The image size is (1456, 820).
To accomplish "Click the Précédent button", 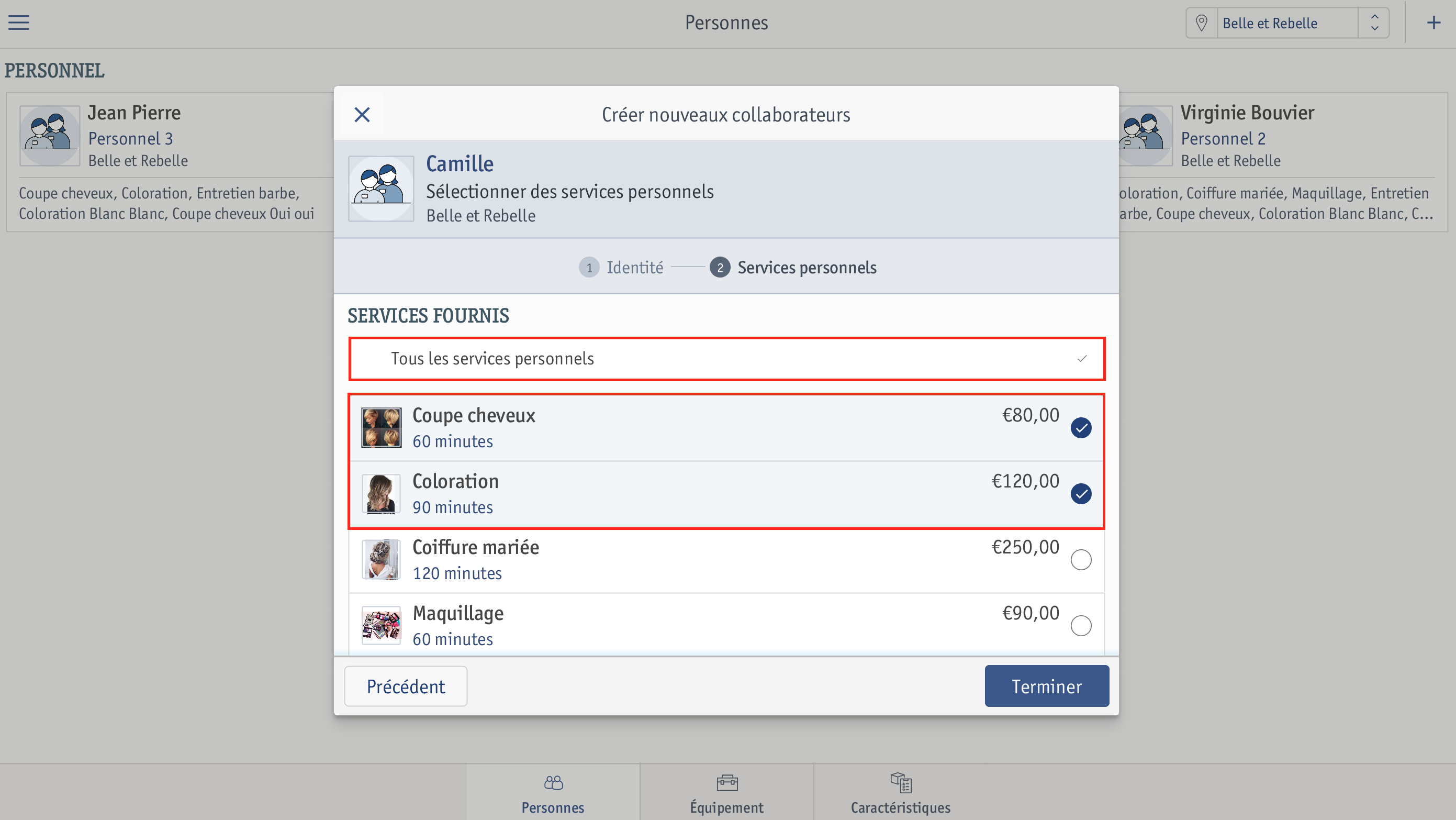I will click(x=405, y=686).
